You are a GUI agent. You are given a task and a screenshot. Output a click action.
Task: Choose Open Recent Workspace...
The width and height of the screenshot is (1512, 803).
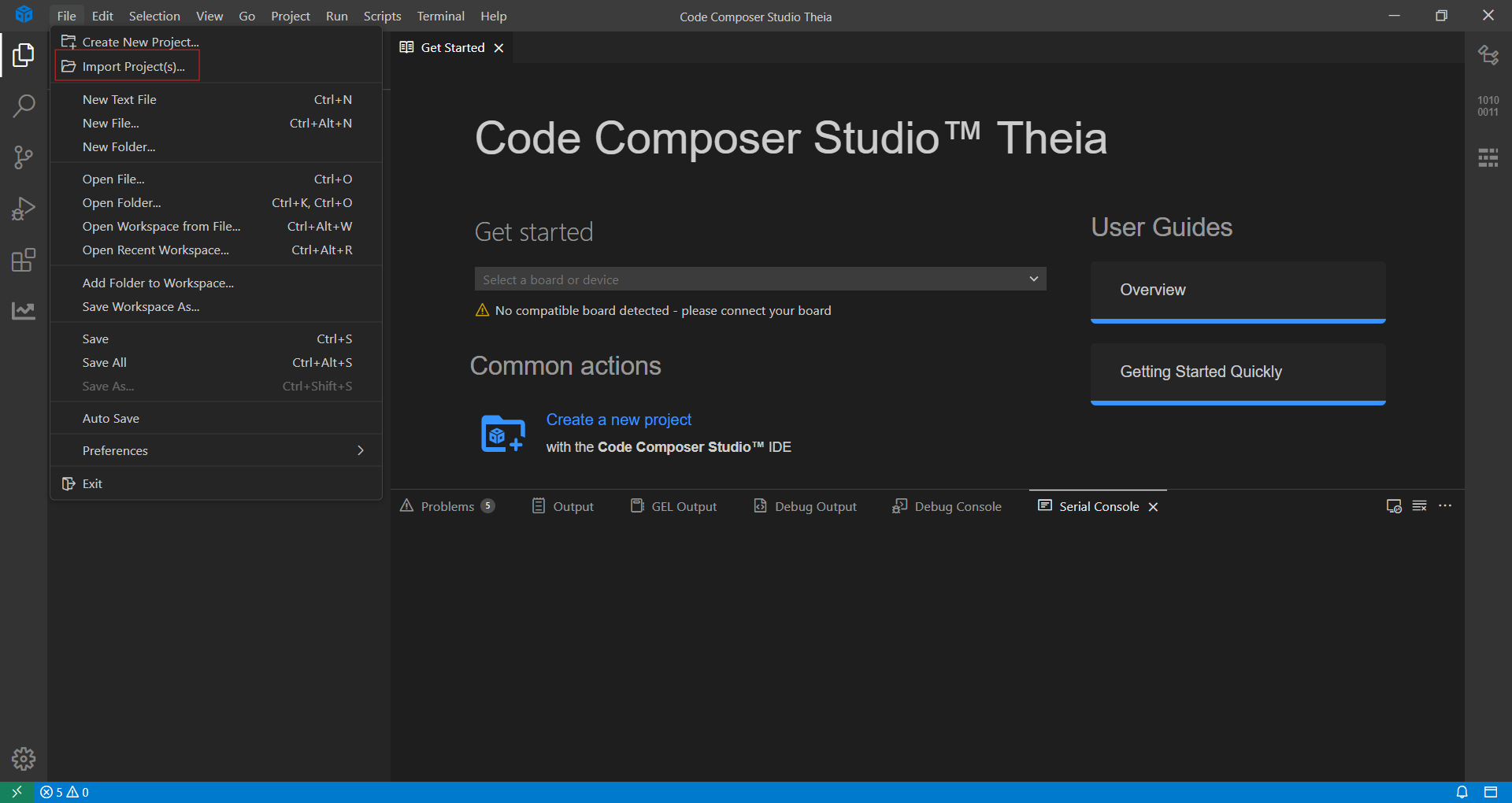[x=217, y=250]
